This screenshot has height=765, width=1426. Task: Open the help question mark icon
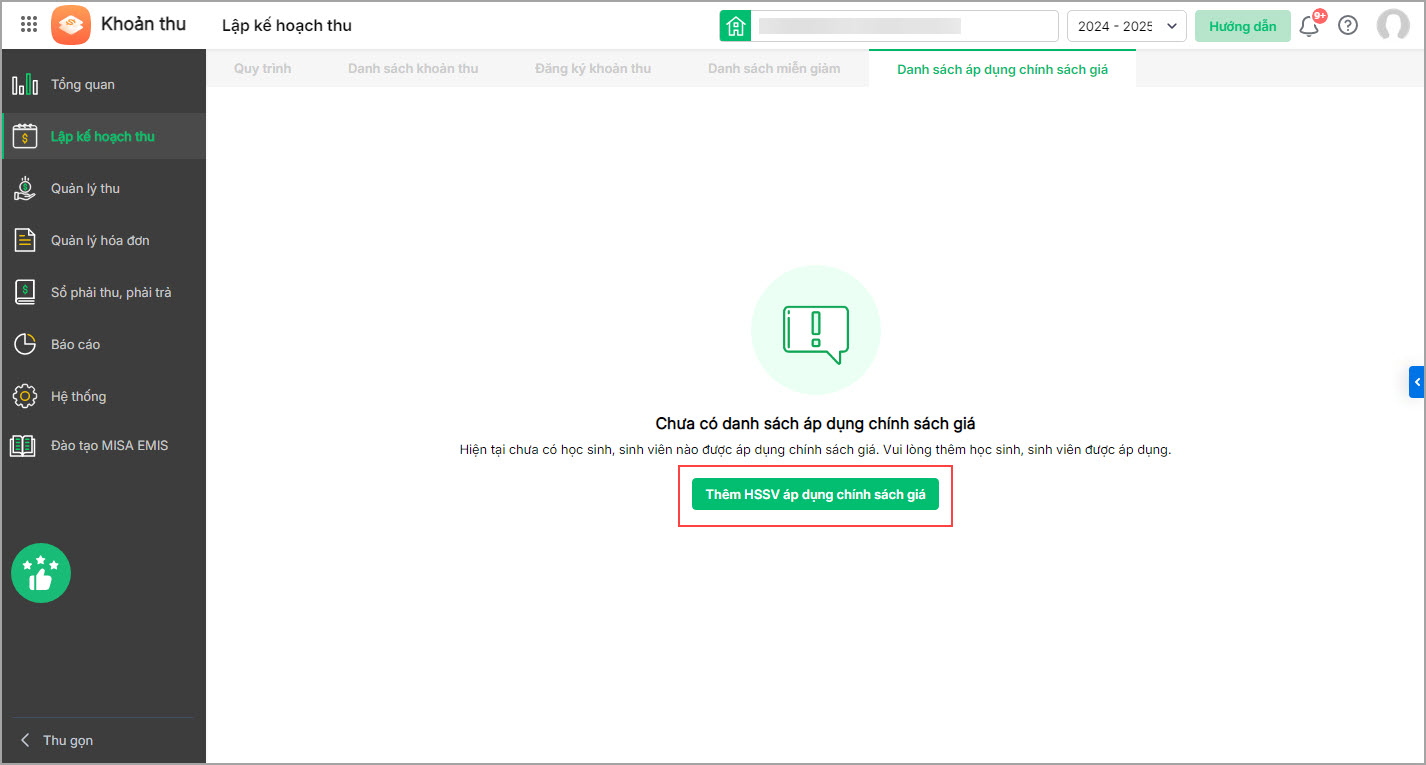1348,26
